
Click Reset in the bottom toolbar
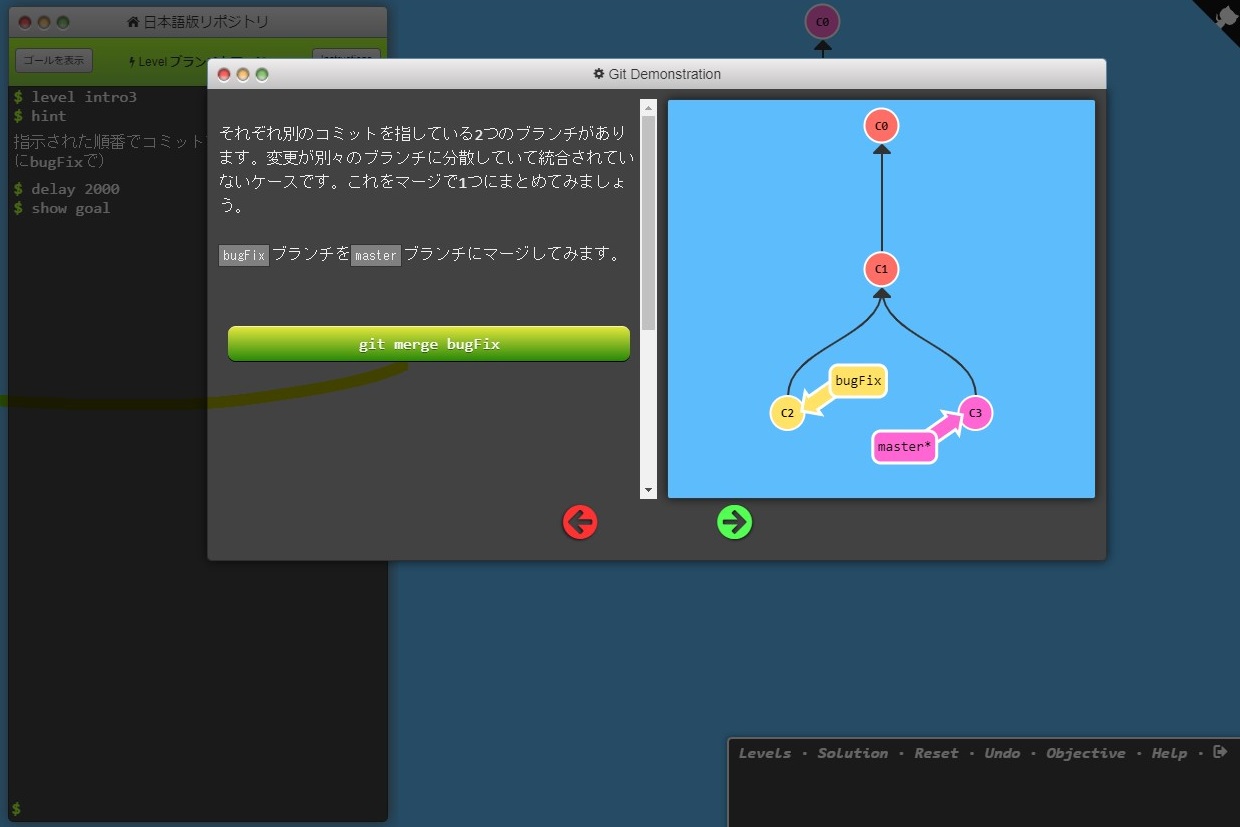pyautogui.click(x=936, y=753)
